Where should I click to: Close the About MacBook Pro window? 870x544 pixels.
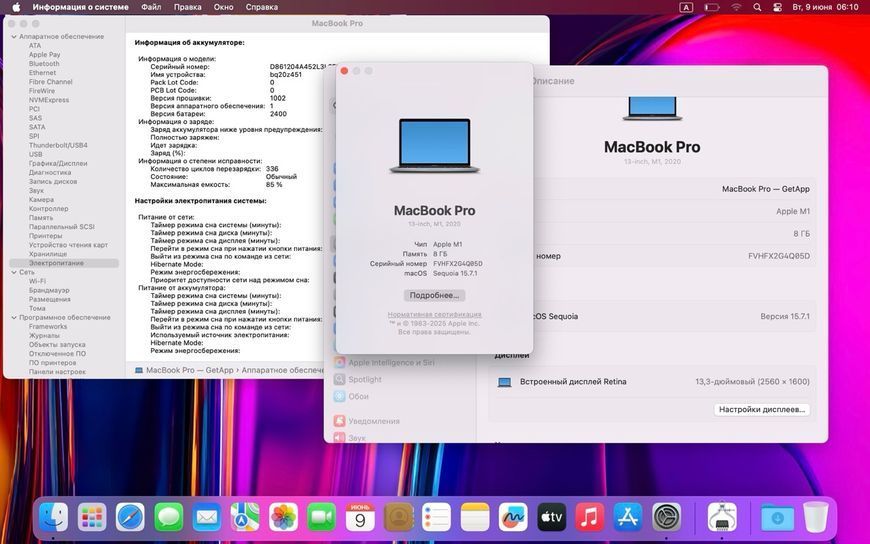click(x=344, y=71)
